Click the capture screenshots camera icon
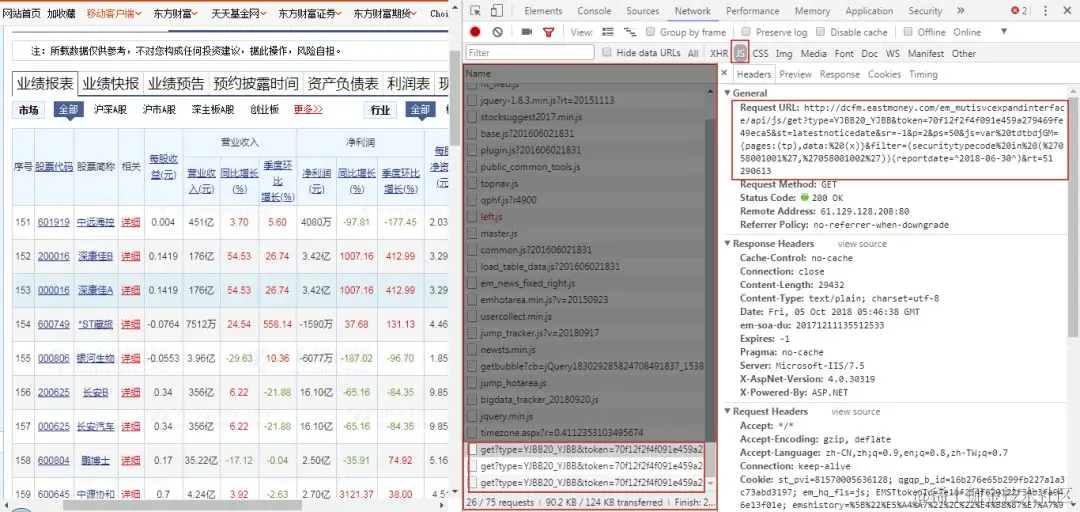Image resolution: width=1080 pixels, height=512 pixels. point(527,32)
